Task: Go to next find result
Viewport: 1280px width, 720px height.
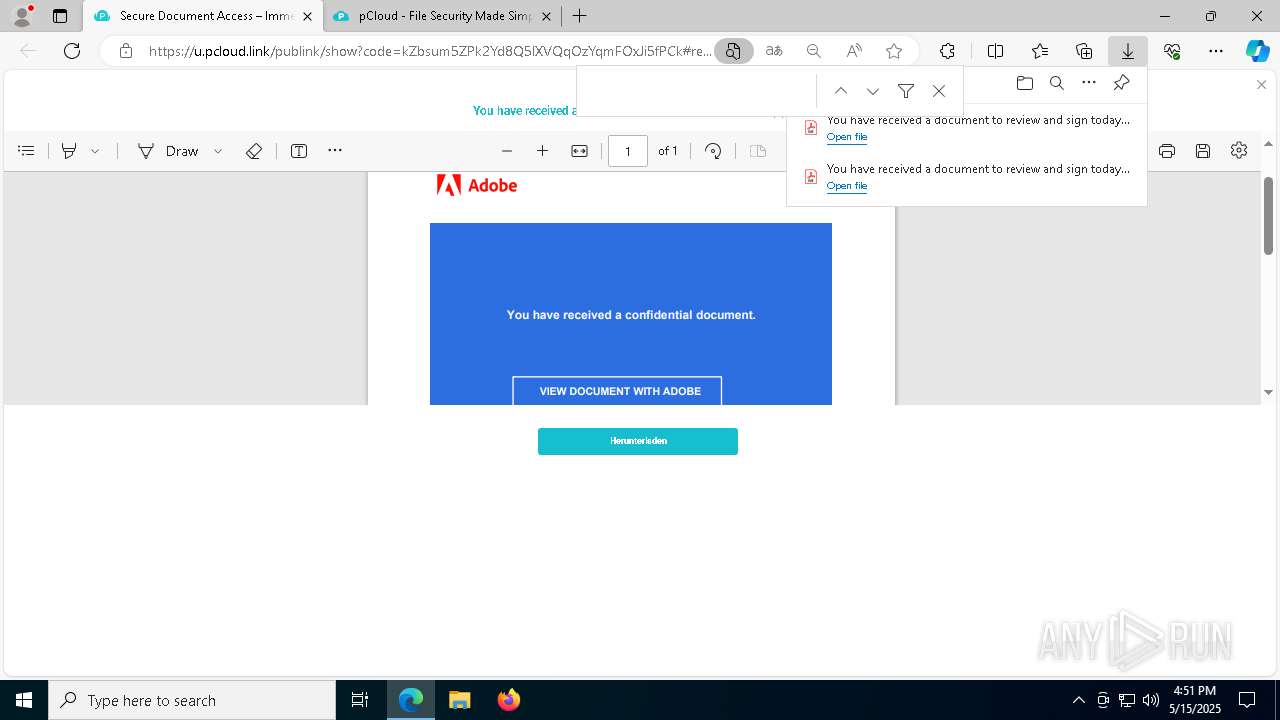Action: tap(873, 91)
